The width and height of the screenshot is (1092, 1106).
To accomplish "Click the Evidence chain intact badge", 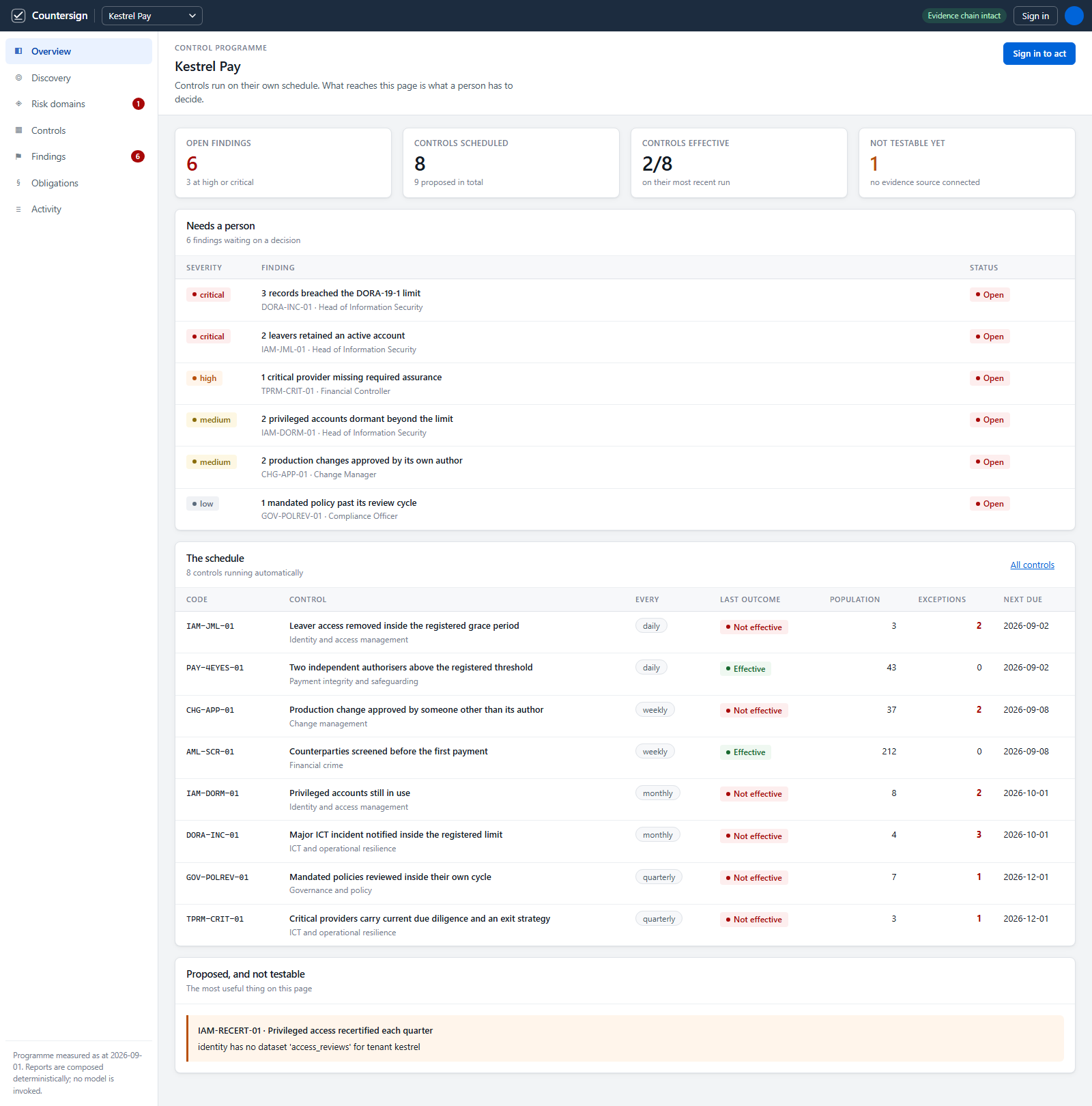I will click(964, 16).
